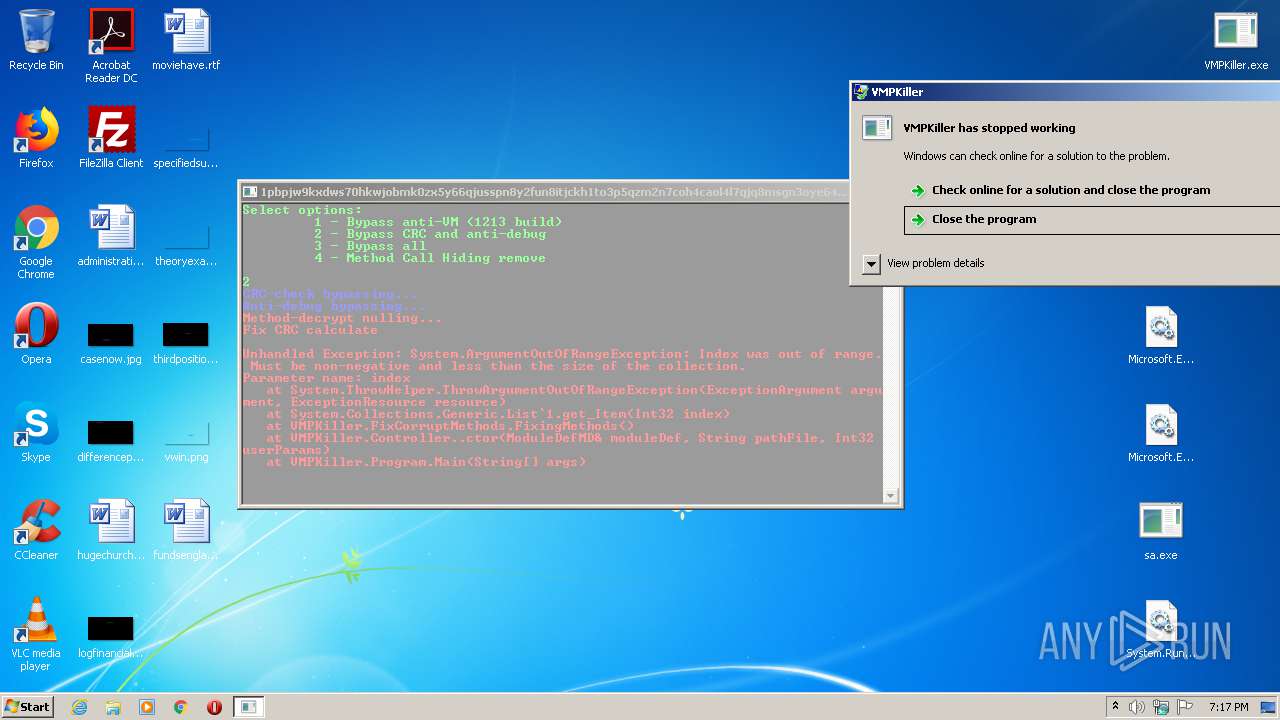The image size is (1280, 720).
Task: Open Action Center flag icon
Action: pyautogui.click(x=1185, y=707)
